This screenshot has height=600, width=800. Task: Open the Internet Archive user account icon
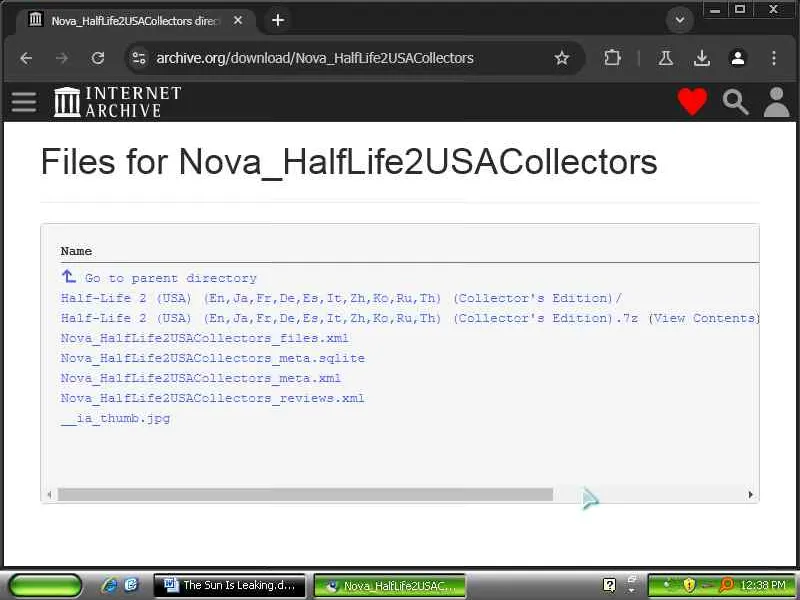coord(776,102)
